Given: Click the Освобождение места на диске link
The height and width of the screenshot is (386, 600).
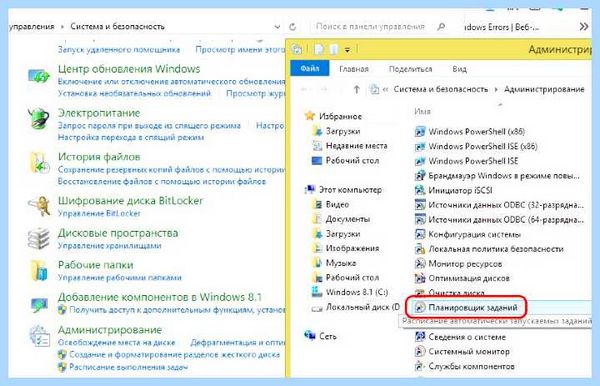Looking at the screenshot, I should click(116, 342).
